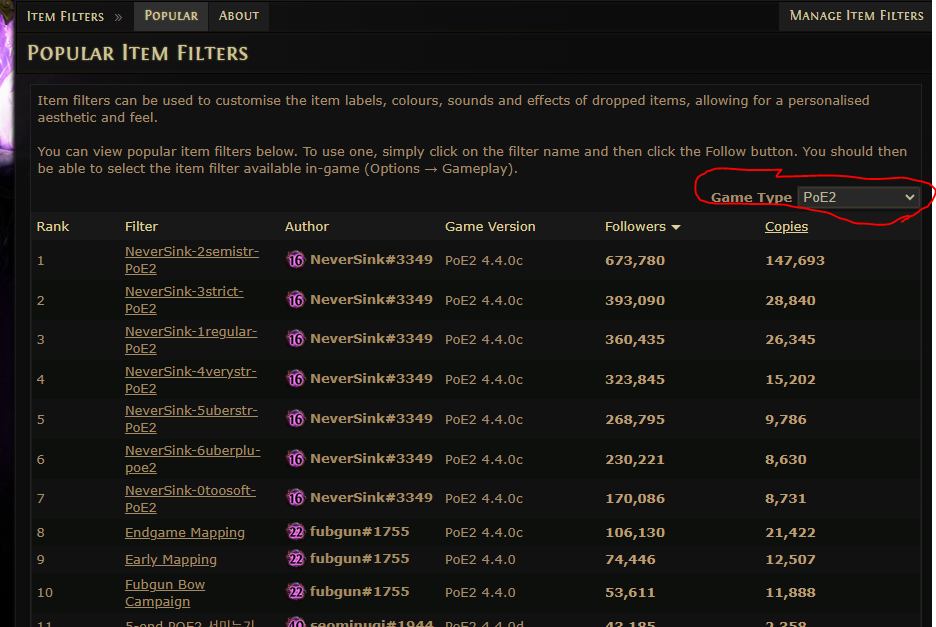Open the Endgame Mapping filter
Image resolution: width=936 pixels, height=627 pixels.
(x=184, y=533)
